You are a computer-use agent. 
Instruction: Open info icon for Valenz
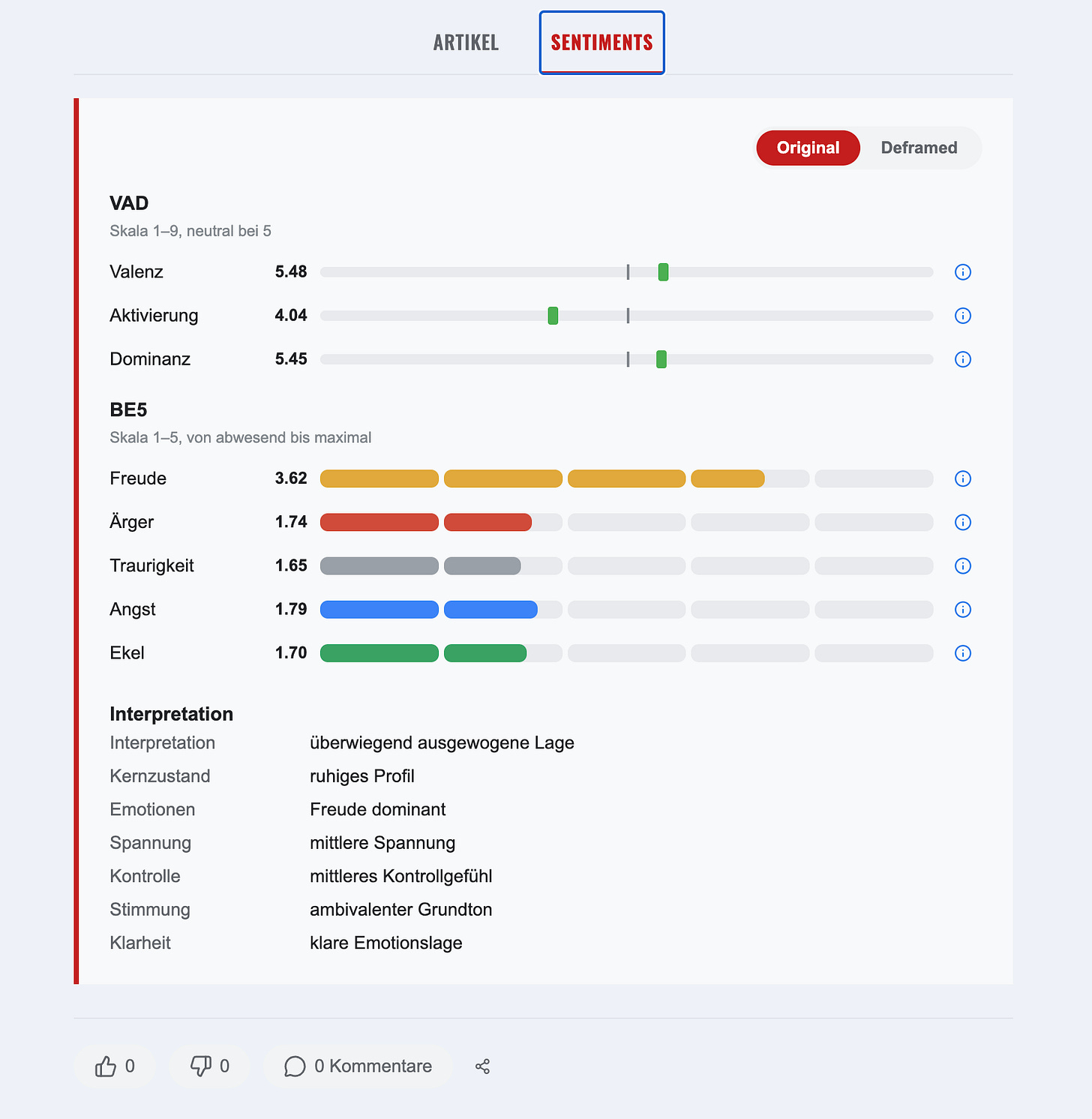(963, 272)
